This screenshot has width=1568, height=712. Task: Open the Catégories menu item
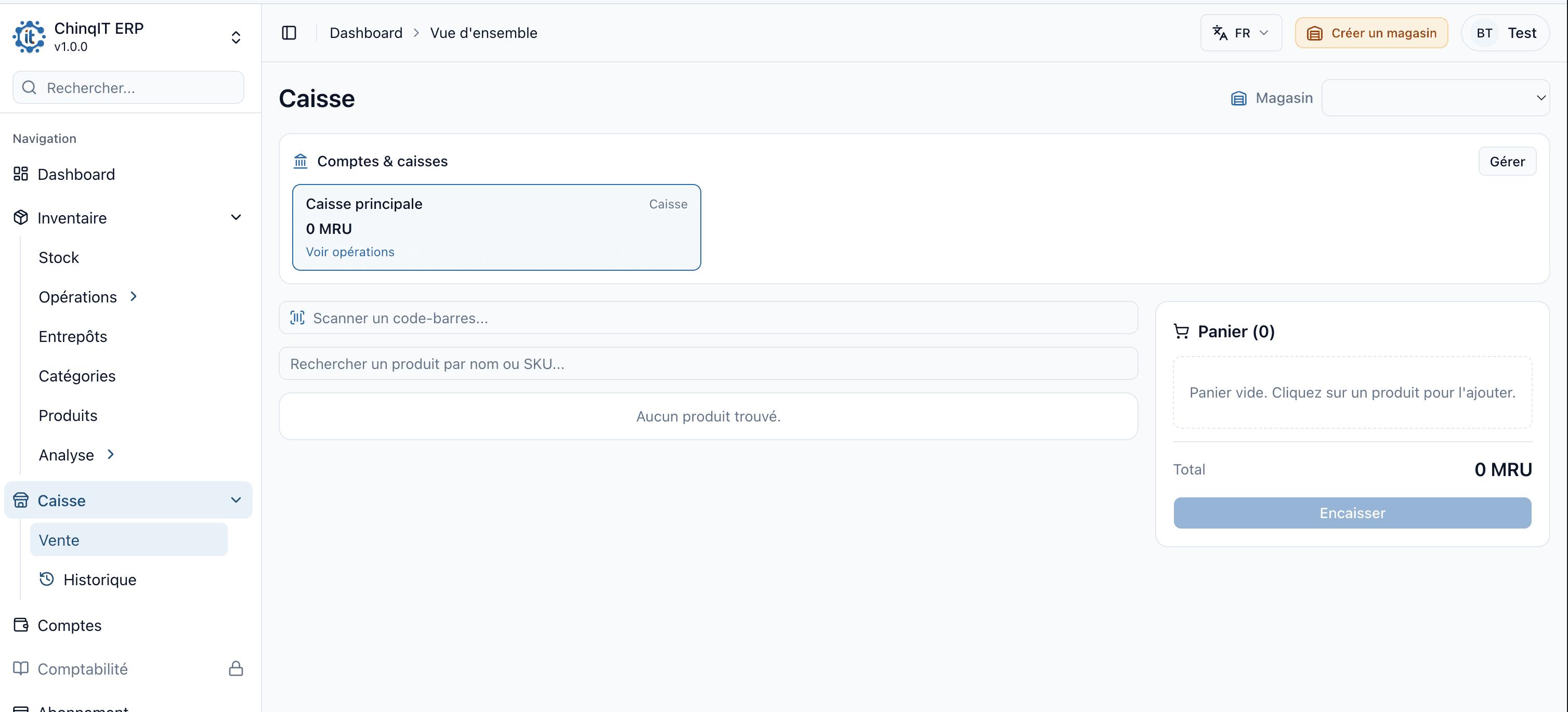point(77,376)
